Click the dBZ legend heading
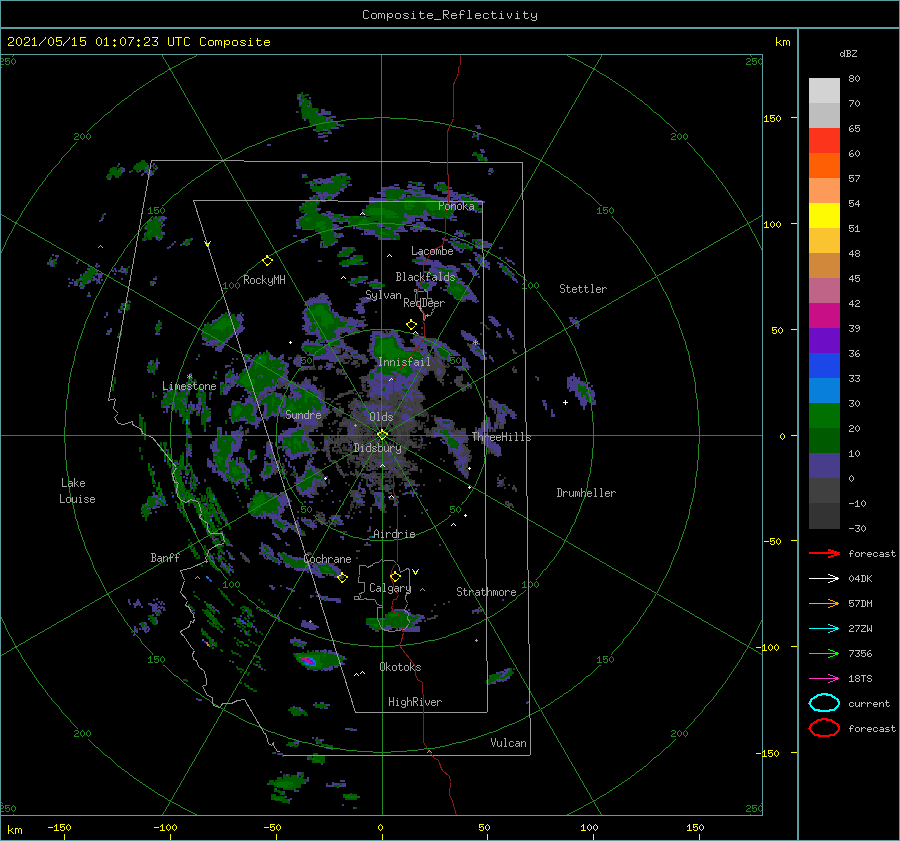Image resolution: width=900 pixels, height=841 pixels. click(848, 53)
